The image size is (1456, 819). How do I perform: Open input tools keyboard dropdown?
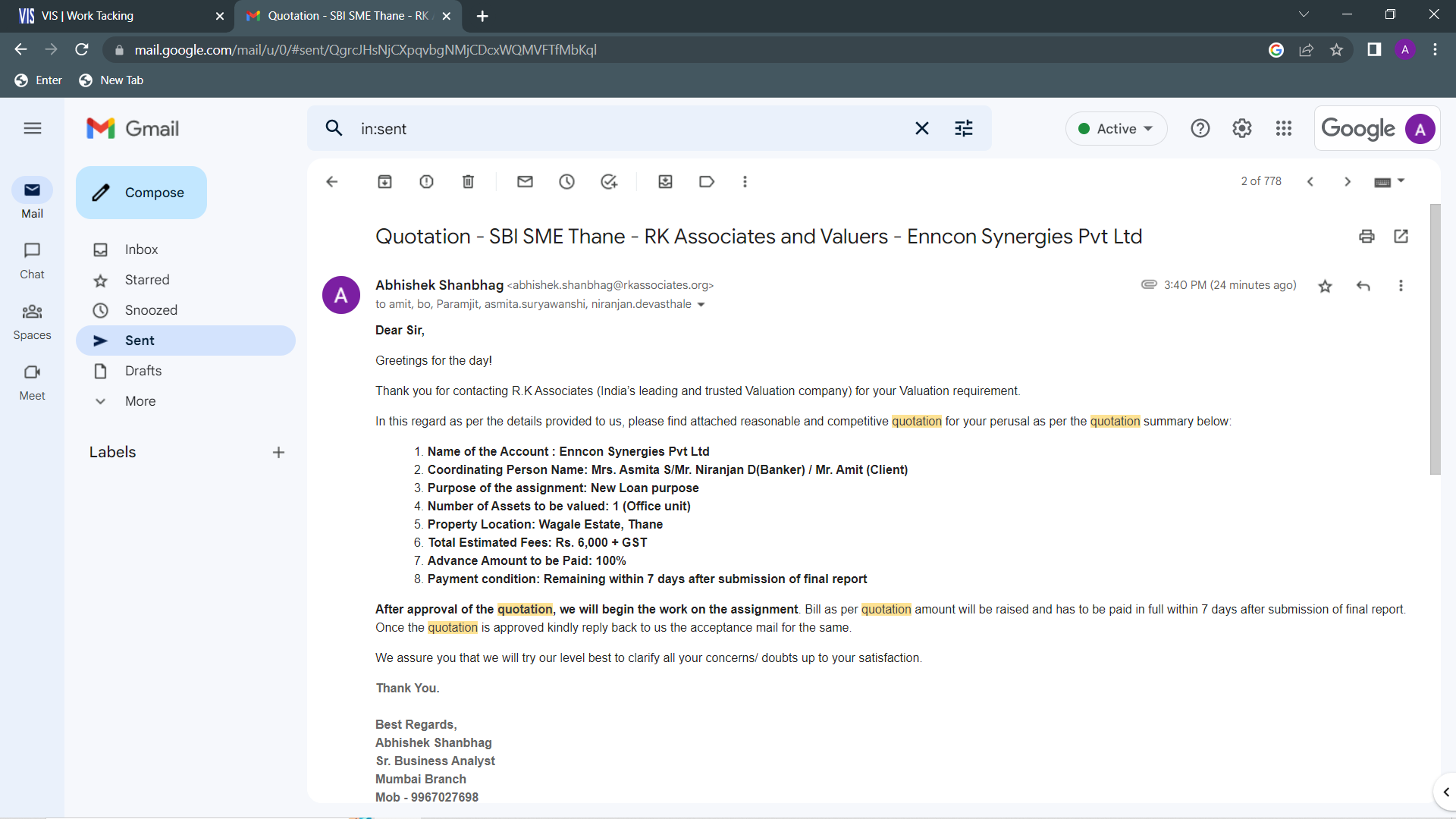coord(1389,182)
